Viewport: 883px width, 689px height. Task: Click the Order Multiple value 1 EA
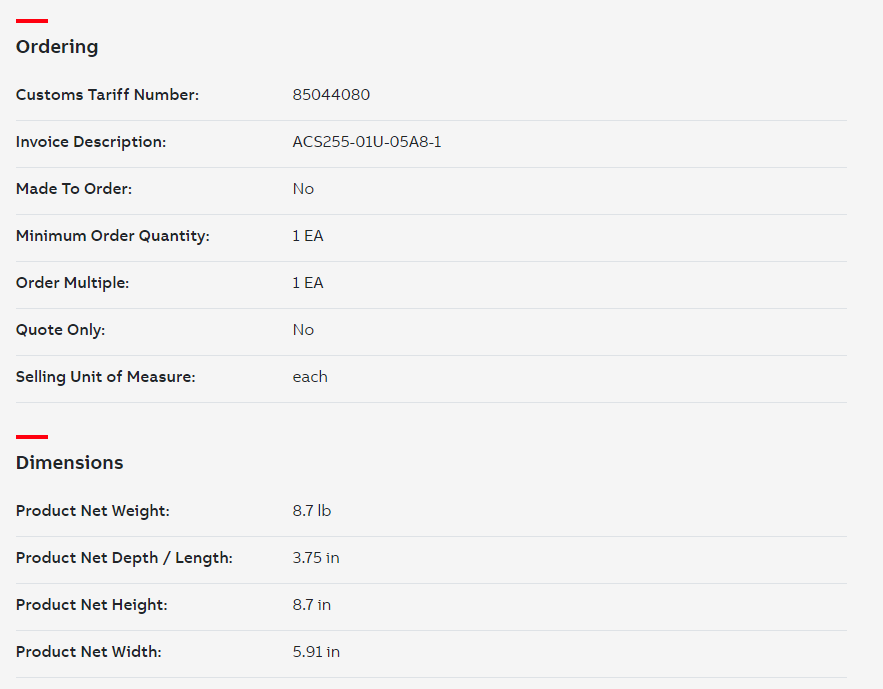[x=307, y=283]
